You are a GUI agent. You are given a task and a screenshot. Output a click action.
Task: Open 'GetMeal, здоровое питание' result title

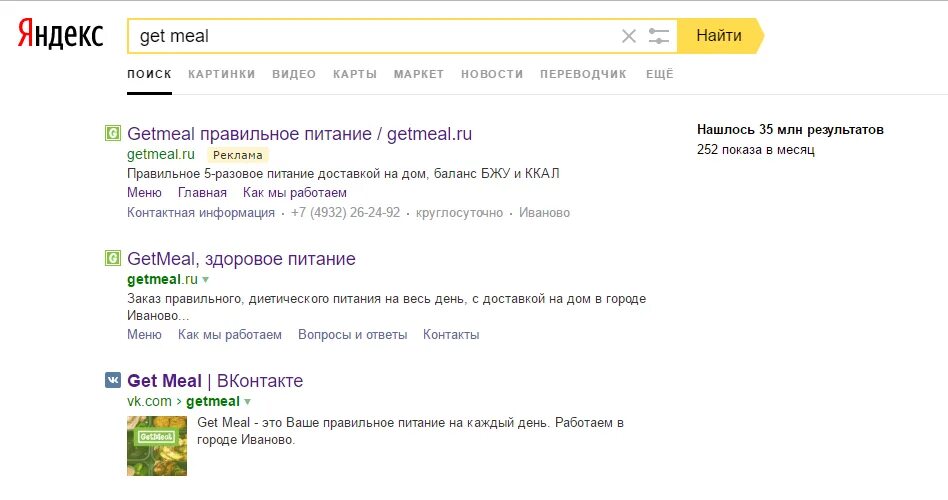point(241,259)
